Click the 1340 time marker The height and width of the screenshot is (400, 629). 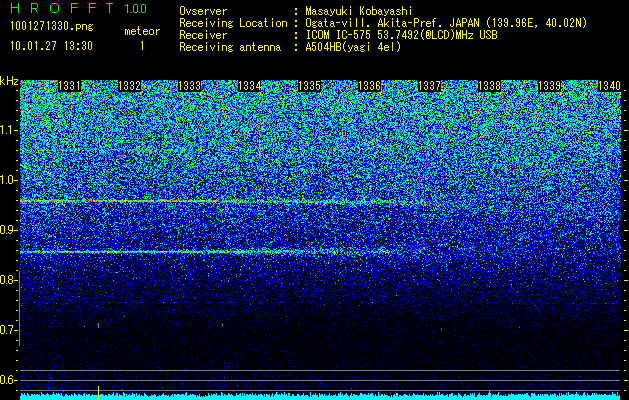(x=610, y=86)
